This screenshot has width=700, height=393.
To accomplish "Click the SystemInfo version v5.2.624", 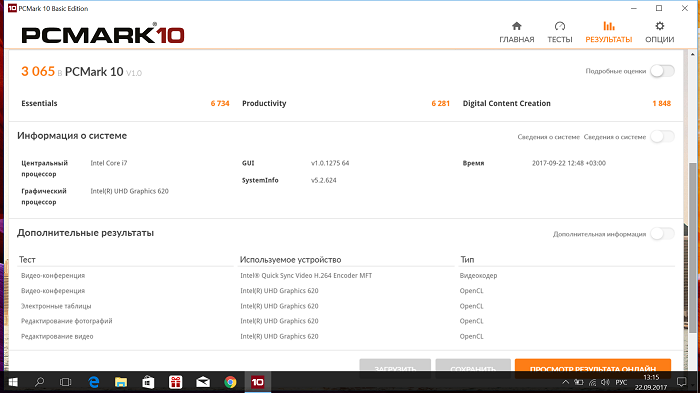I will pos(324,180).
